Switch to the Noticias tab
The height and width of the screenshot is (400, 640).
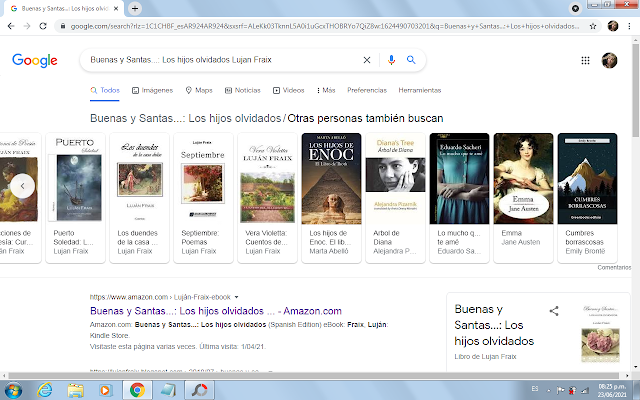point(242,90)
